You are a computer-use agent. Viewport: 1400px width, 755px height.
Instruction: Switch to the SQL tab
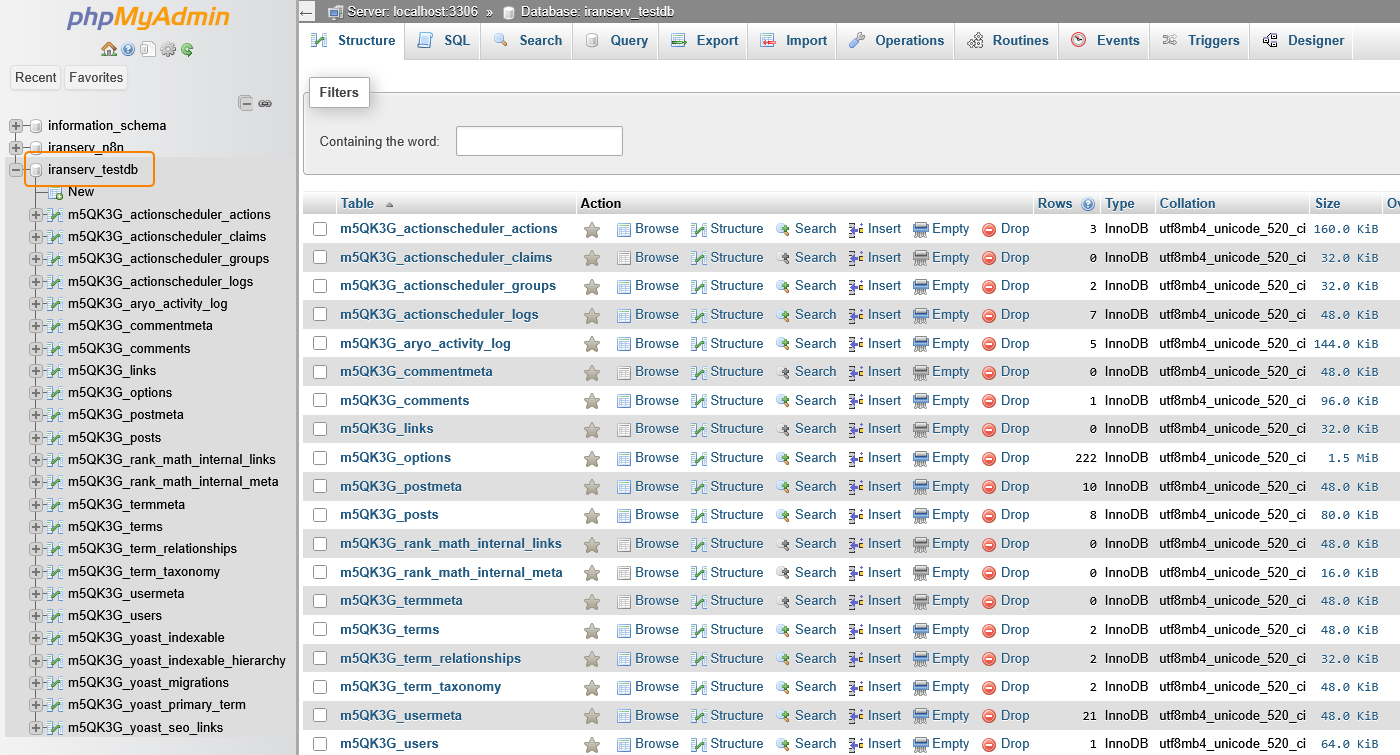tap(443, 41)
